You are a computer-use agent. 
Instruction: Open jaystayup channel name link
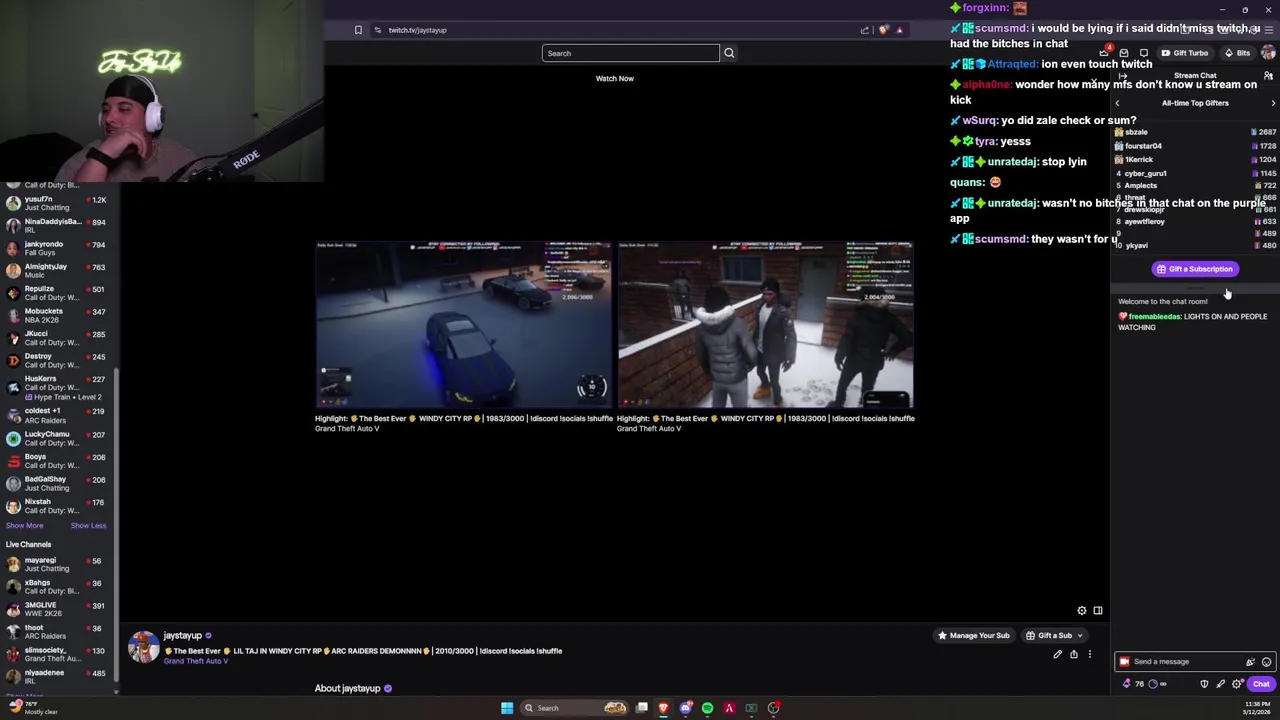pyautogui.click(x=182, y=636)
